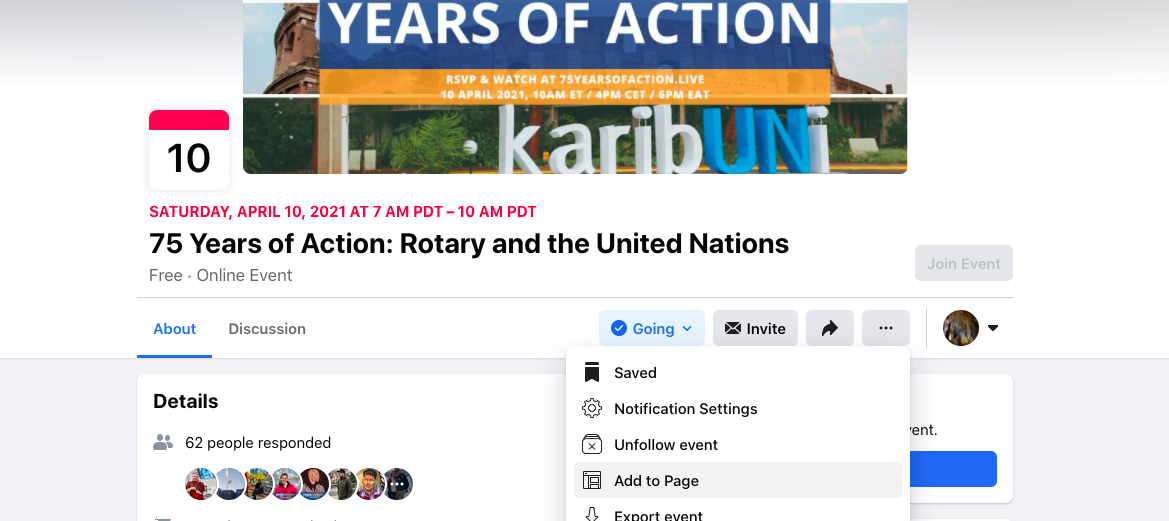This screenshot has height=521, width=1169.
Task: Click the Saved bookmark icon
Action: pyautogui.click(x=592, y=372)
